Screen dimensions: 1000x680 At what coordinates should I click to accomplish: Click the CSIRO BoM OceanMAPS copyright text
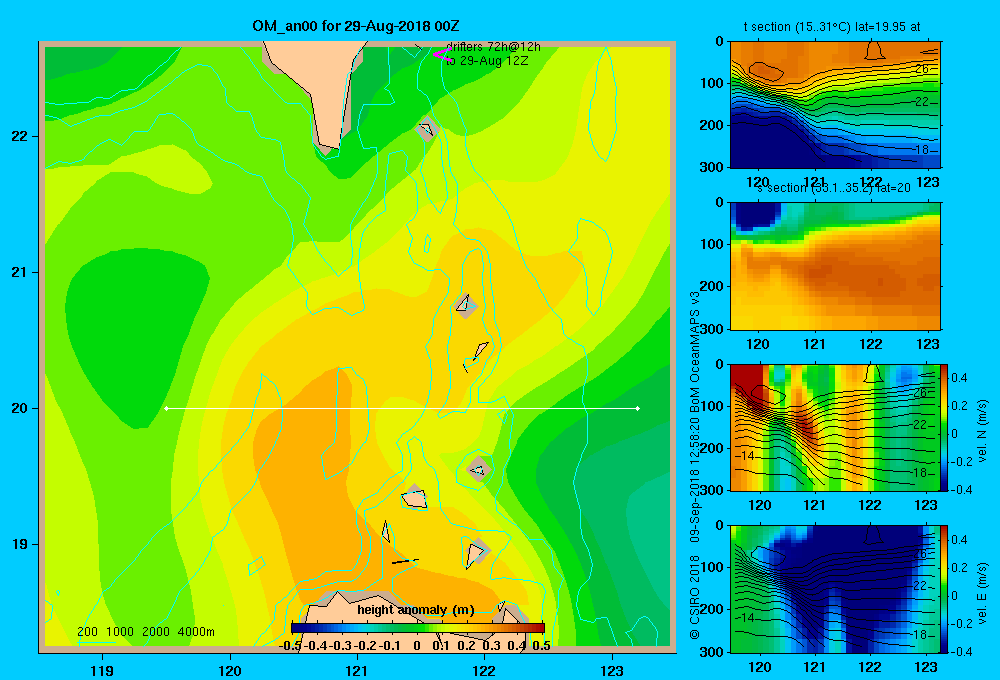coord(695,466)
